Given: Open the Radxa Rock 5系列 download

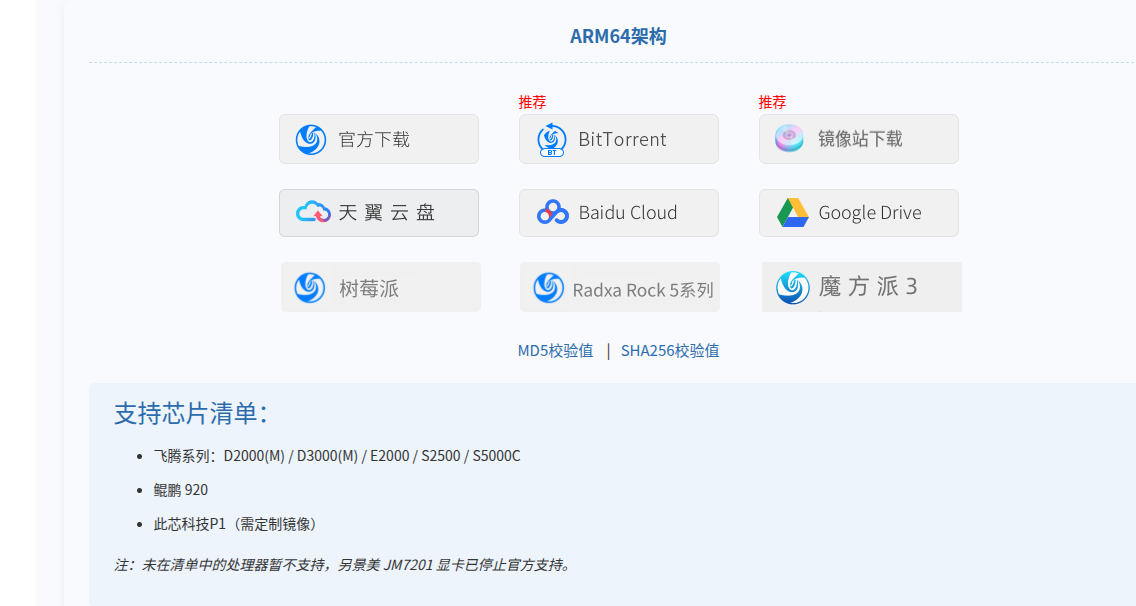Looking at the screenshot, I should (x=620, y=287).
